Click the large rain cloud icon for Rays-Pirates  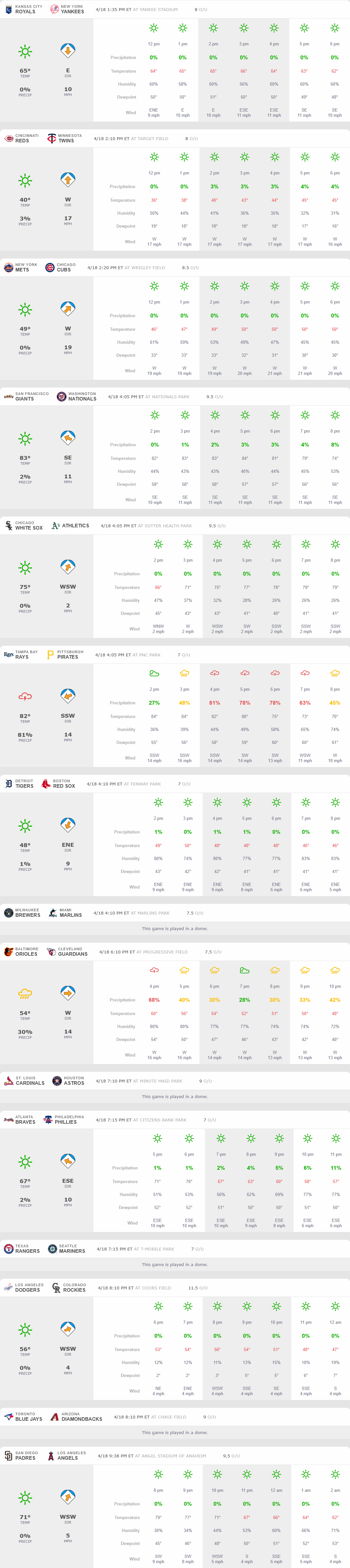[25, 697]
